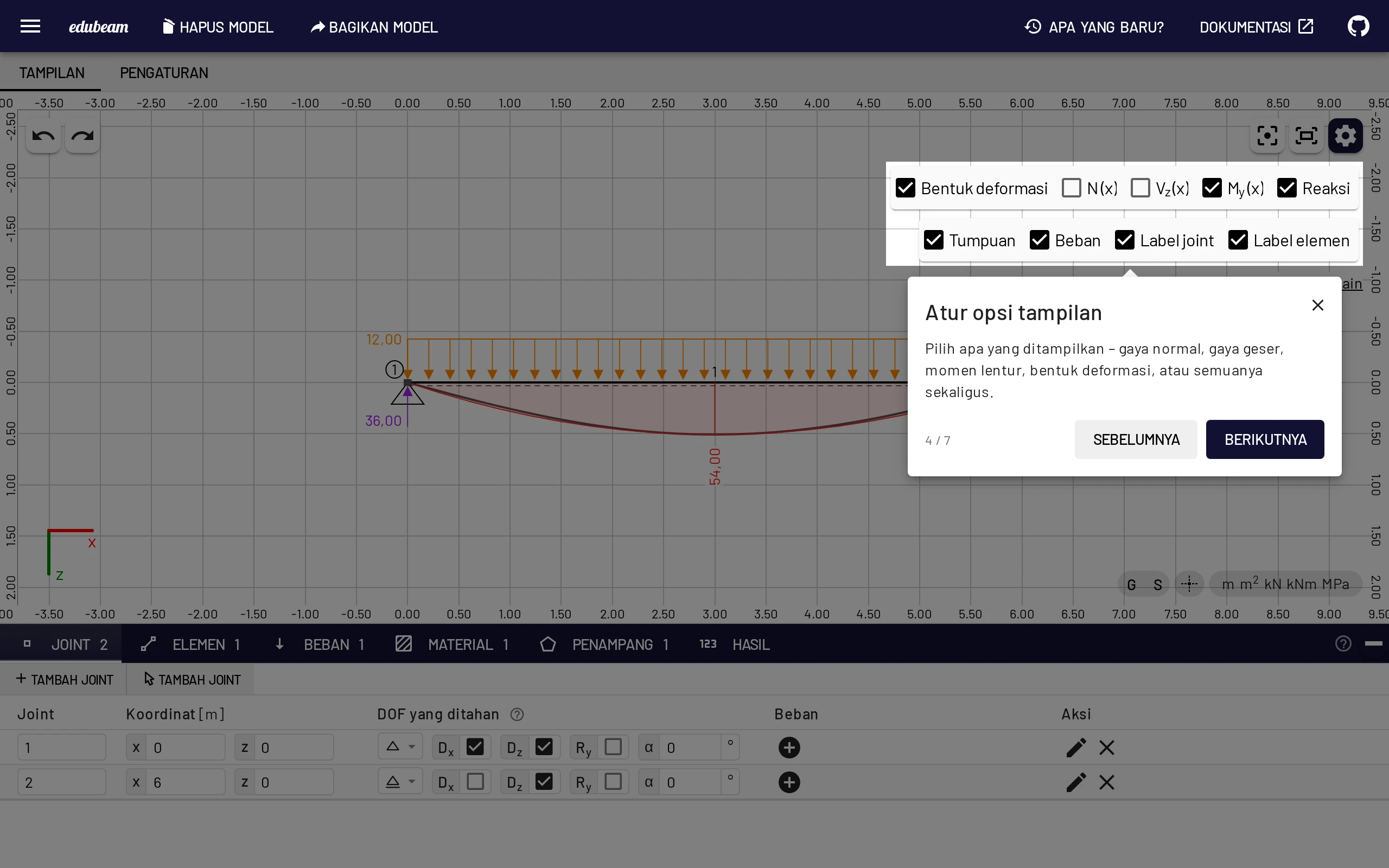Open the GitHub repository icon

1358,27
